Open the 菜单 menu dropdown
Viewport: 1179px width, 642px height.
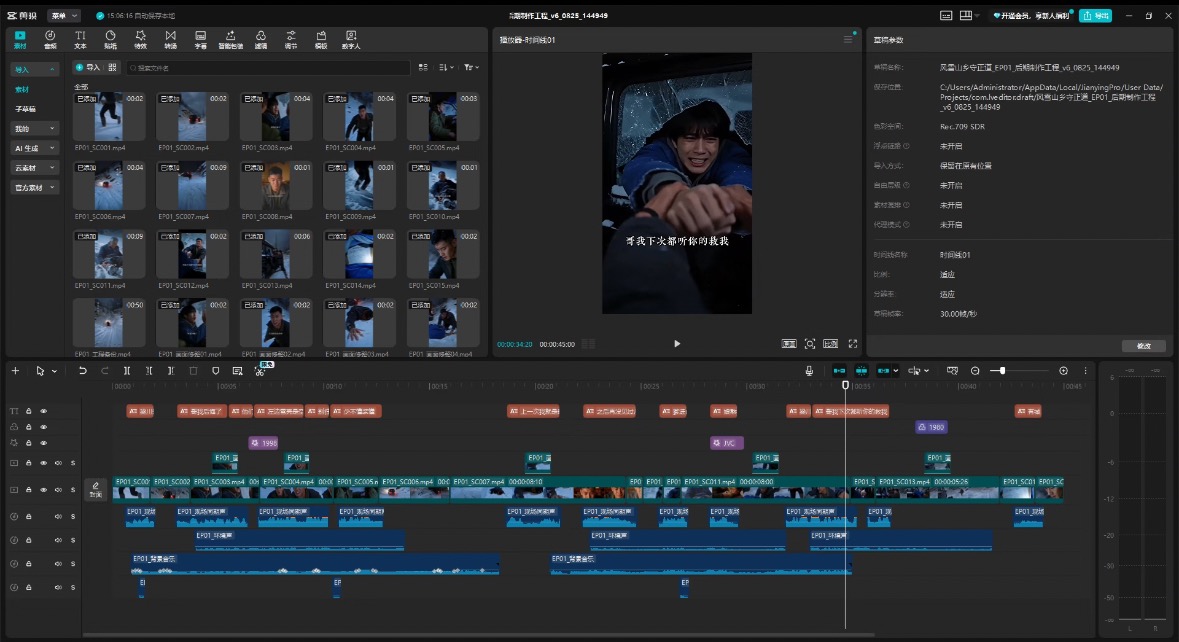pos(64,15)
